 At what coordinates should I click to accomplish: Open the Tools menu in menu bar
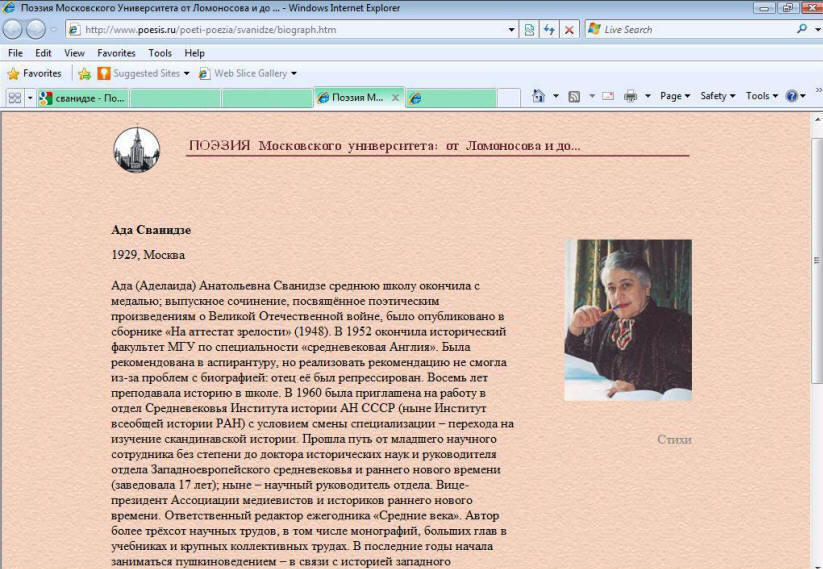point(160,53)
